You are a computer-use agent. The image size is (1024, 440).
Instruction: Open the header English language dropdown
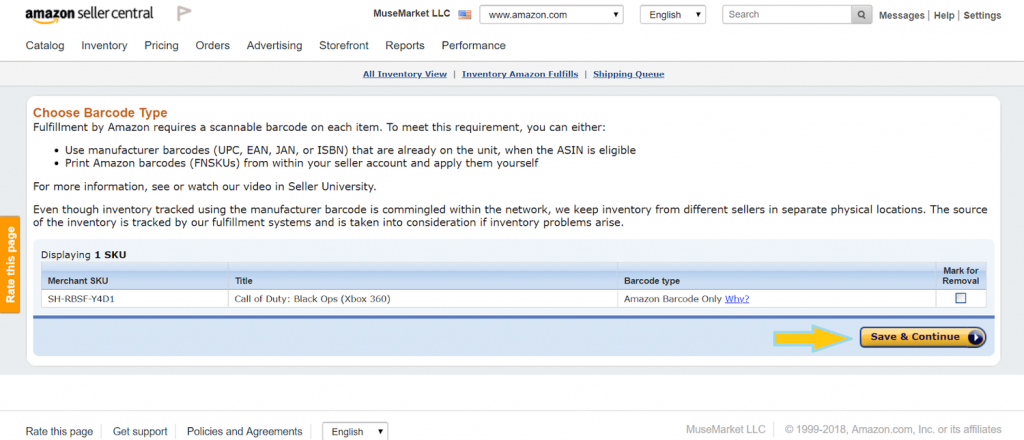point(673,14)
